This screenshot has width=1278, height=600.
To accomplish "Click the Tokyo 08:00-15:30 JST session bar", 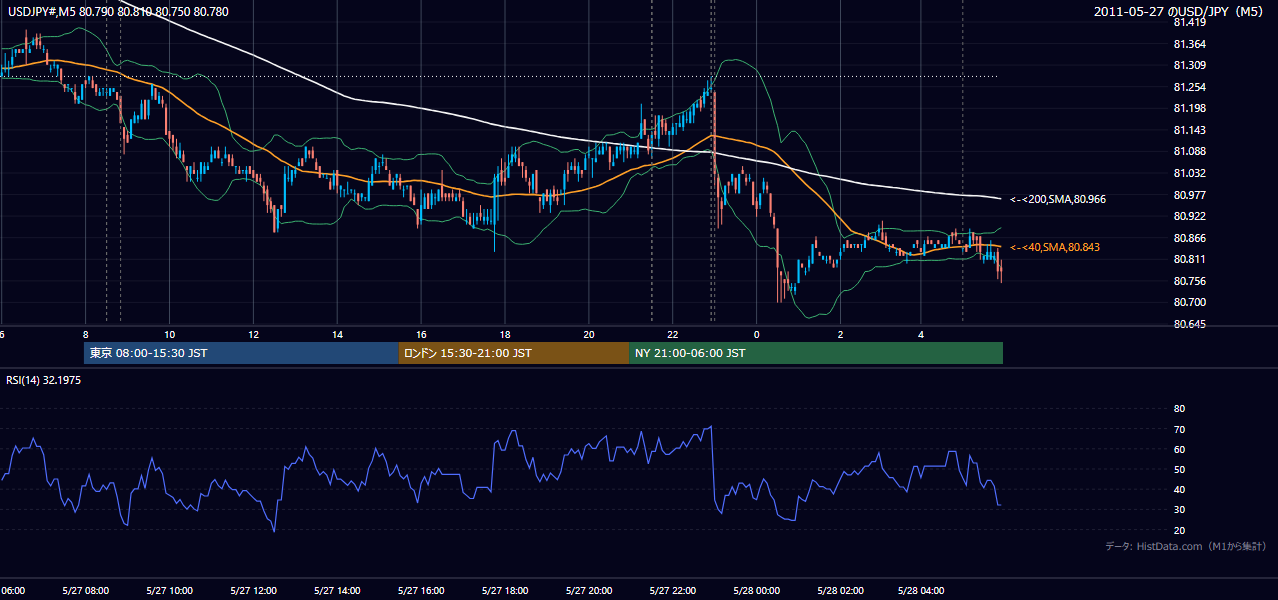I will coord(241,353).
